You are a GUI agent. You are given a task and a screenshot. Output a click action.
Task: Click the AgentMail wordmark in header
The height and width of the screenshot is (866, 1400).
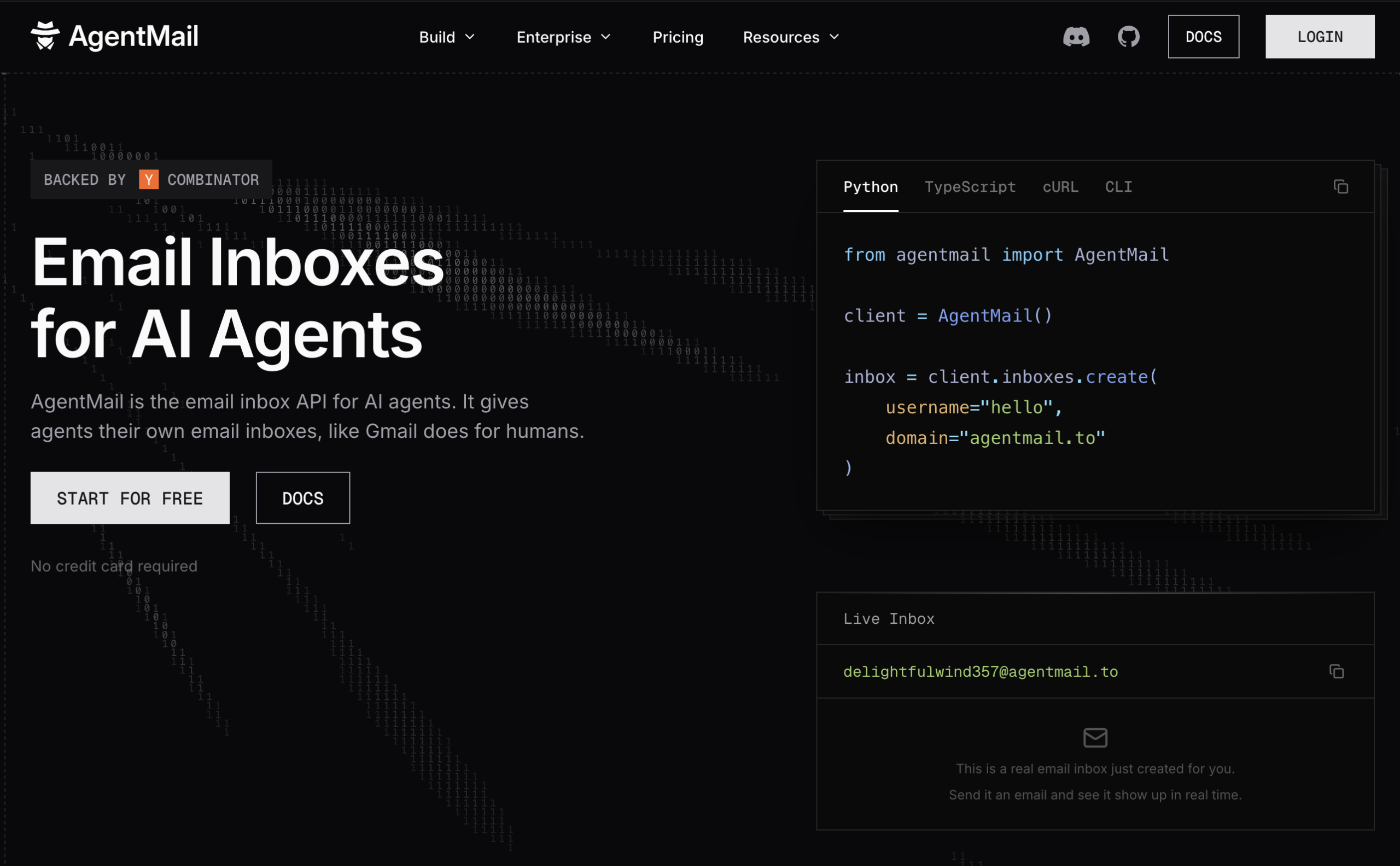pyautogui.click(x=133, y=36)
